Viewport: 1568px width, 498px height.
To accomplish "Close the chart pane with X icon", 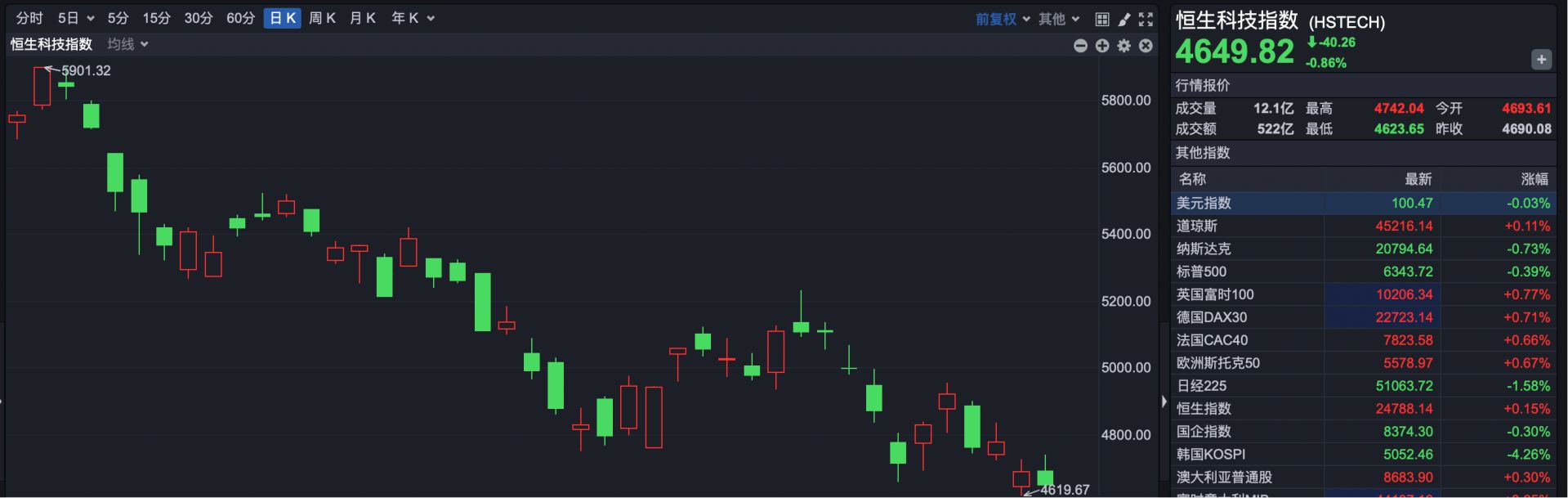I will (x=1146, y=46).
